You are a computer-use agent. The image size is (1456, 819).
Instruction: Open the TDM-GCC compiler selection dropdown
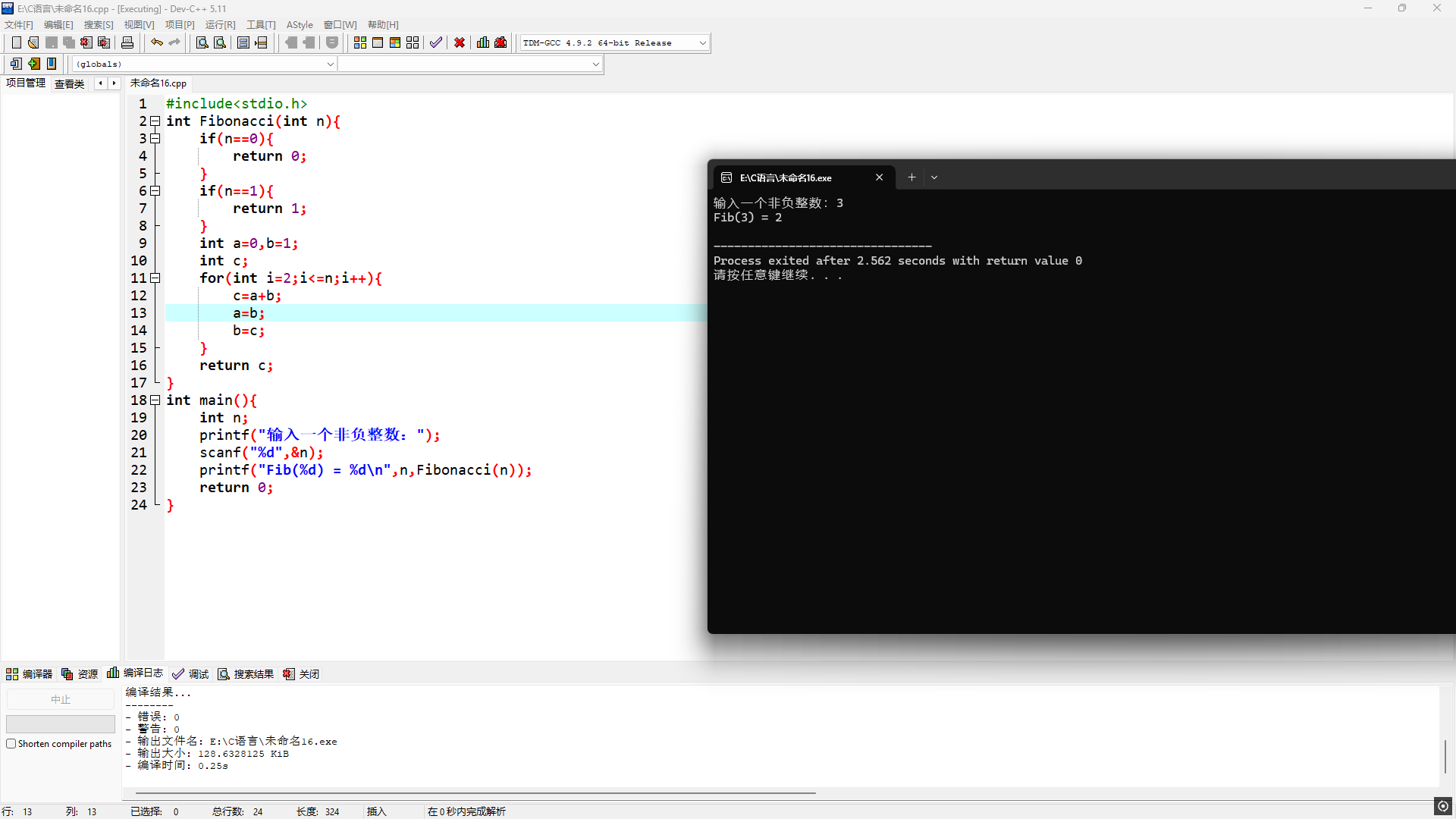(x=702, y=43)
